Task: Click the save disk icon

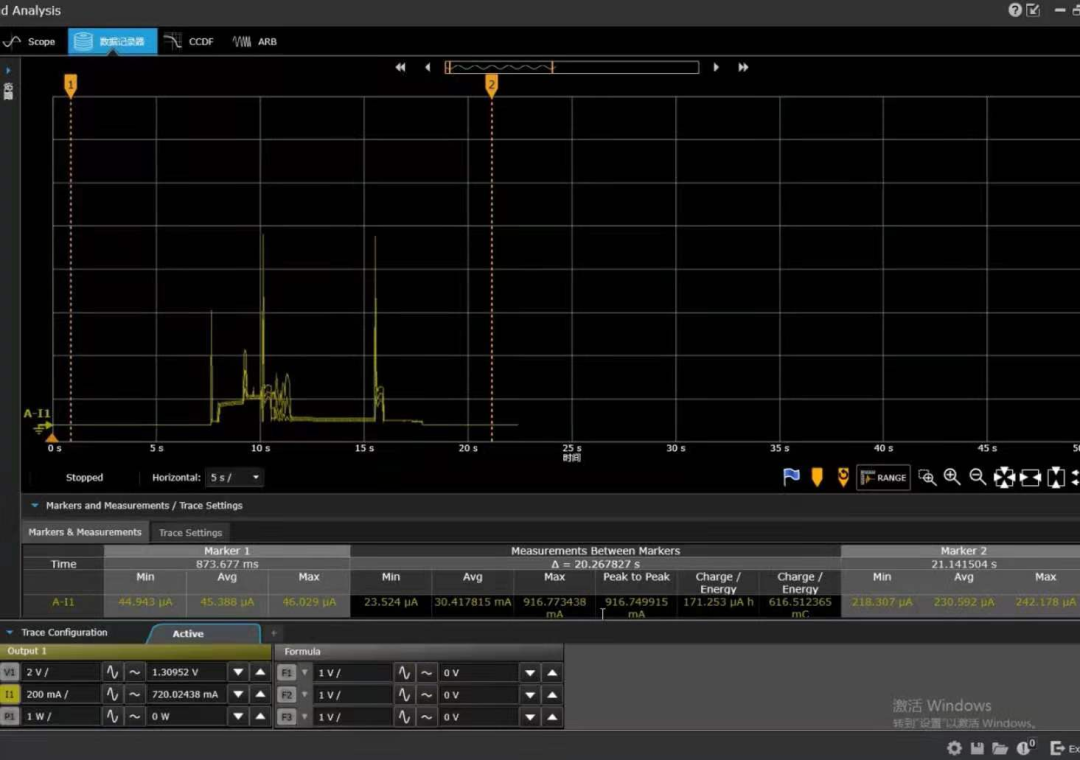Action: tap(977, 748)
